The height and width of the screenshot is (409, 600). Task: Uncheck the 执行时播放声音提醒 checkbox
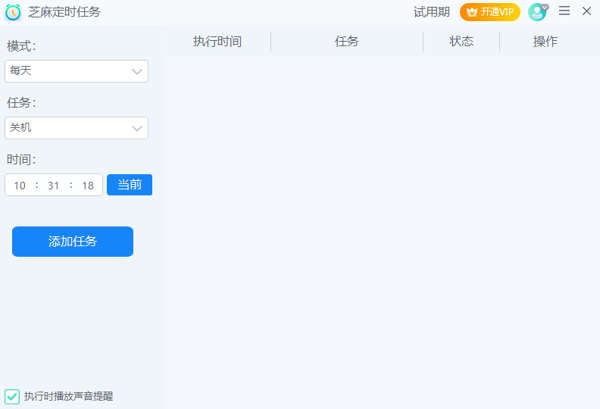click(12, 397)
